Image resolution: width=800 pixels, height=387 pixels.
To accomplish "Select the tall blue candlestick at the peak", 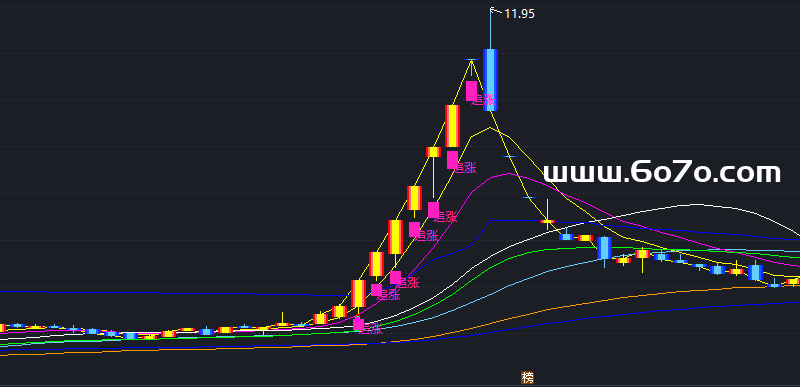I will [x=490, y=80].
